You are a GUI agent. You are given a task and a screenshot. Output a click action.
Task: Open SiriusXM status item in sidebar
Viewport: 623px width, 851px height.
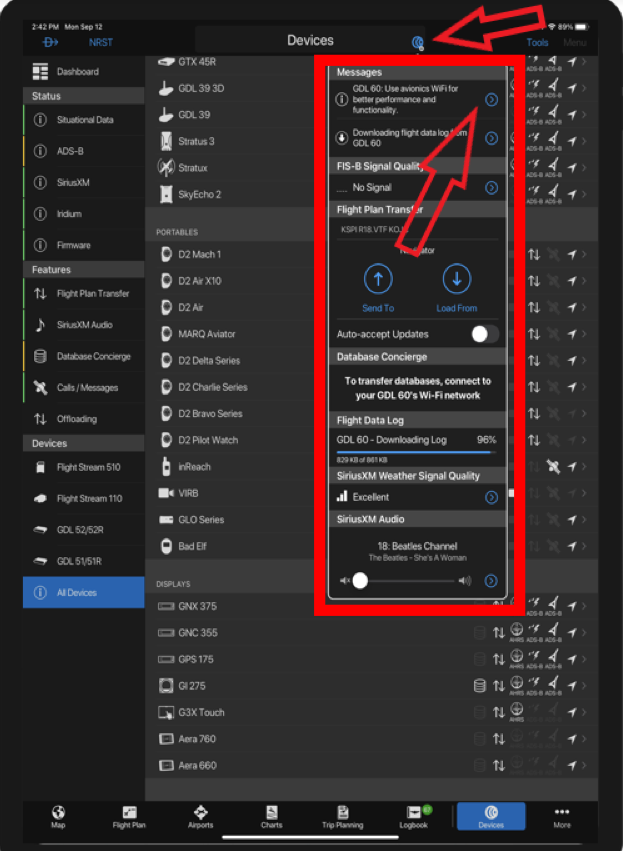coord(84,183)
